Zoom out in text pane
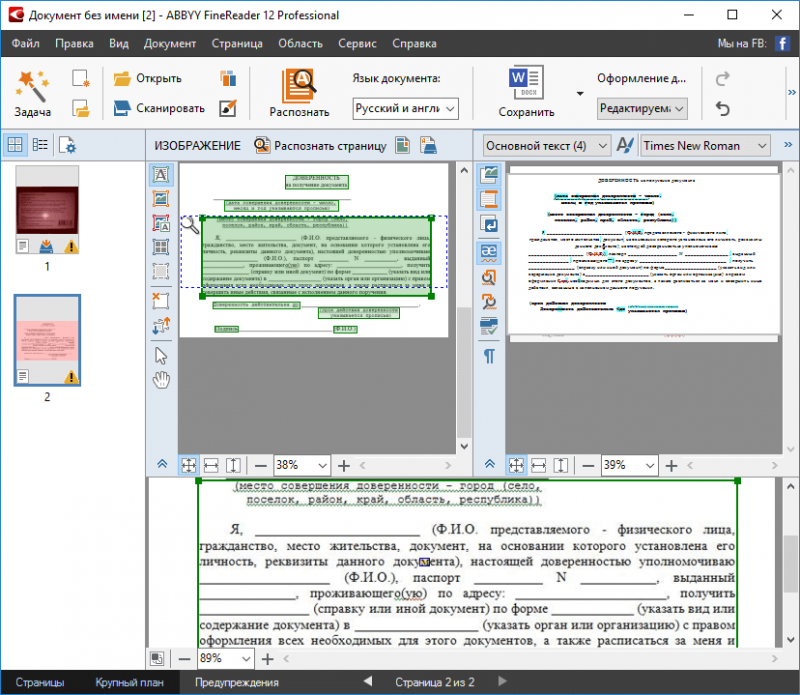Screen dimensions: 800x695 [x=588, y=466]
